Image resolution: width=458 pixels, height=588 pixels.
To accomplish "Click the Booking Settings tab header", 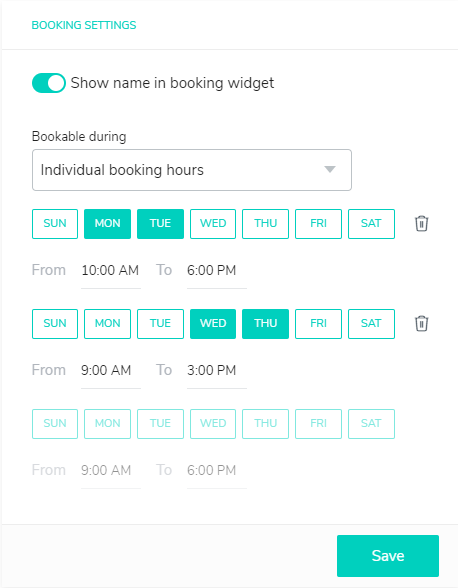I will (84, 25).
